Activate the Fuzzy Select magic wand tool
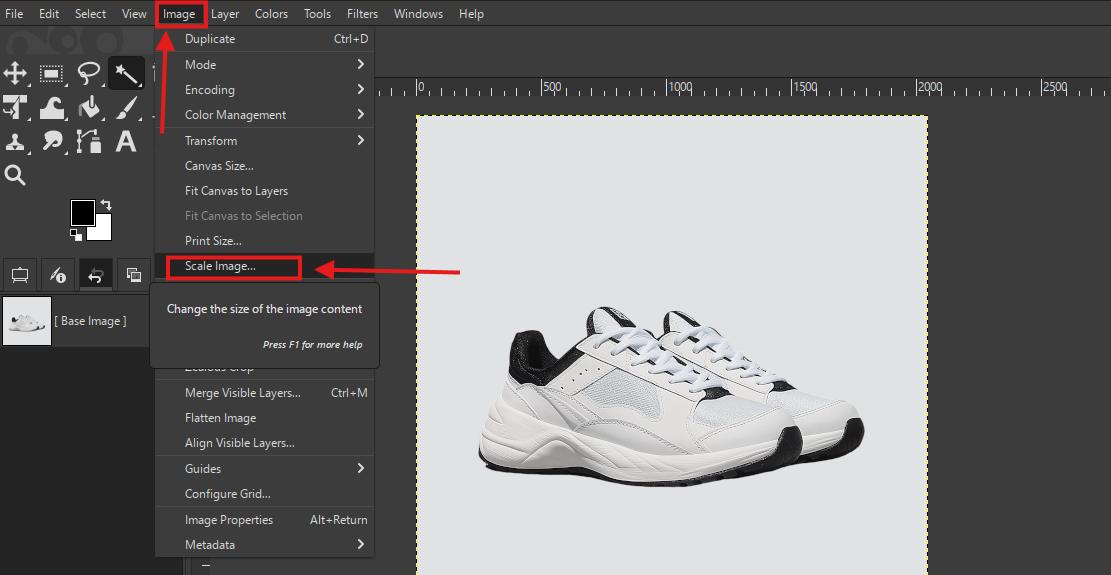 point(126,73)
